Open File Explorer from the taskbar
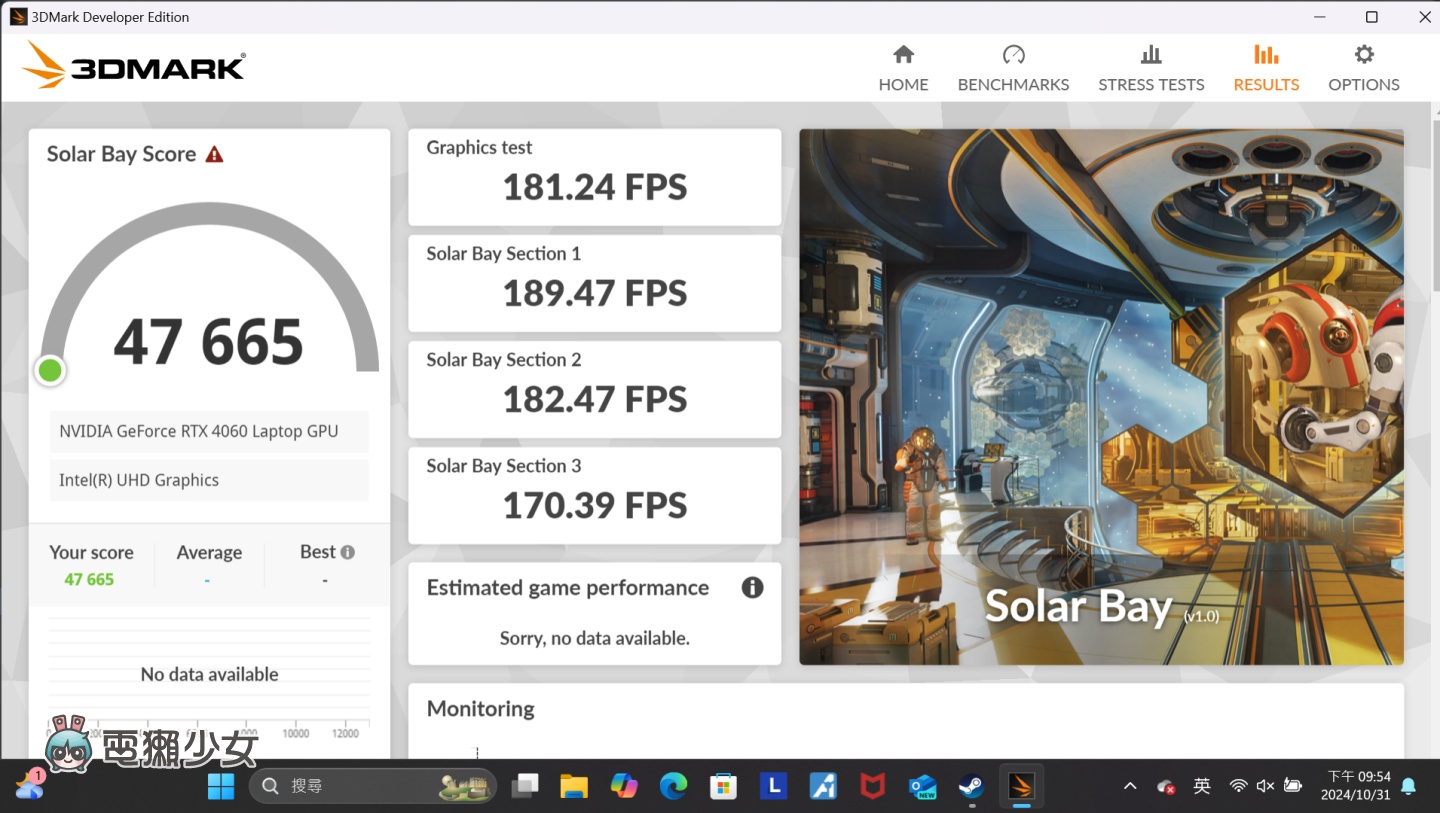This screenshot has height=813, width=1440. pos(574,787)
